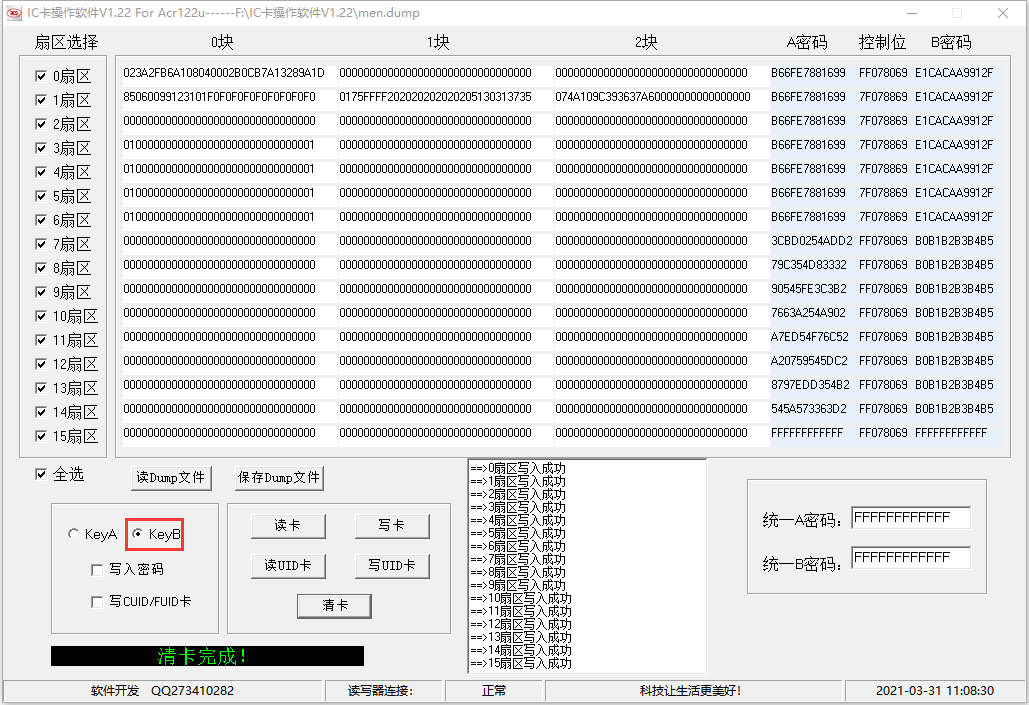Click the 清卡完成! status banner

[x=207, y=656]
